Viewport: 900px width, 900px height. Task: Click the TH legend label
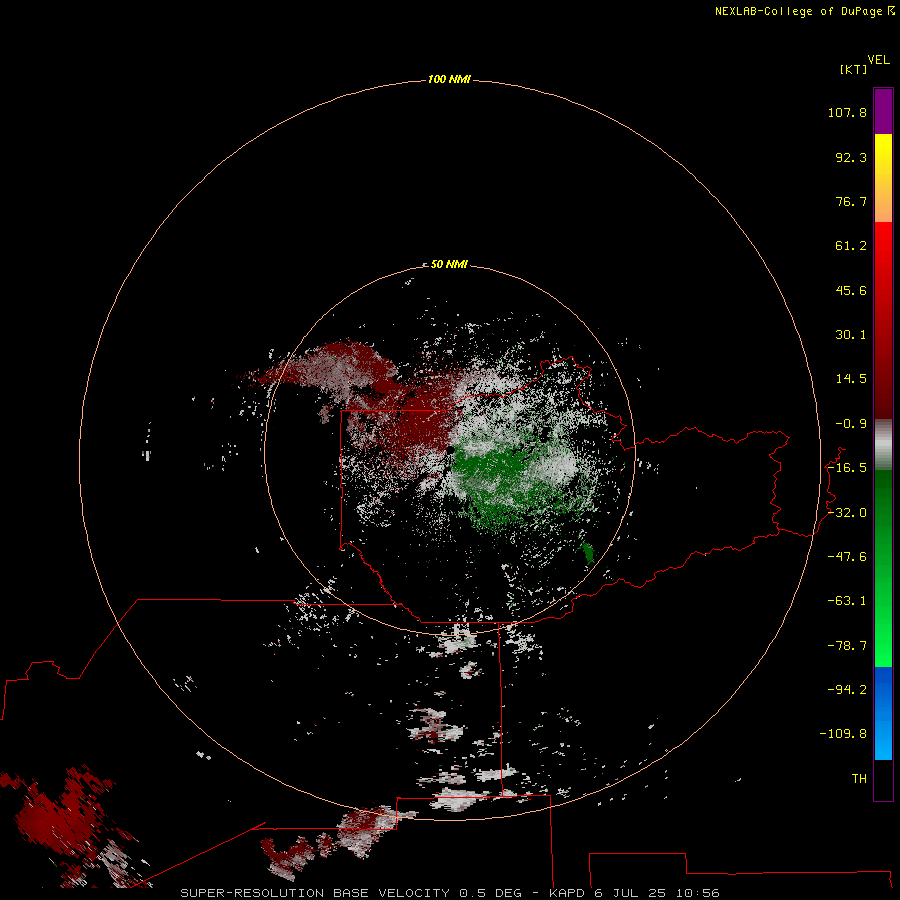click(x=859, y=779)
